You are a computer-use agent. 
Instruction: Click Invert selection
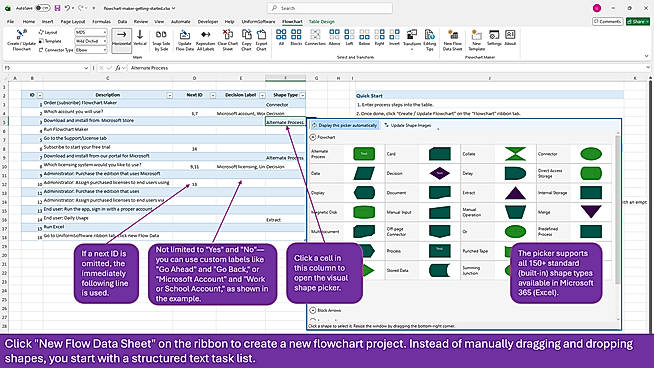tap(394, 38)
